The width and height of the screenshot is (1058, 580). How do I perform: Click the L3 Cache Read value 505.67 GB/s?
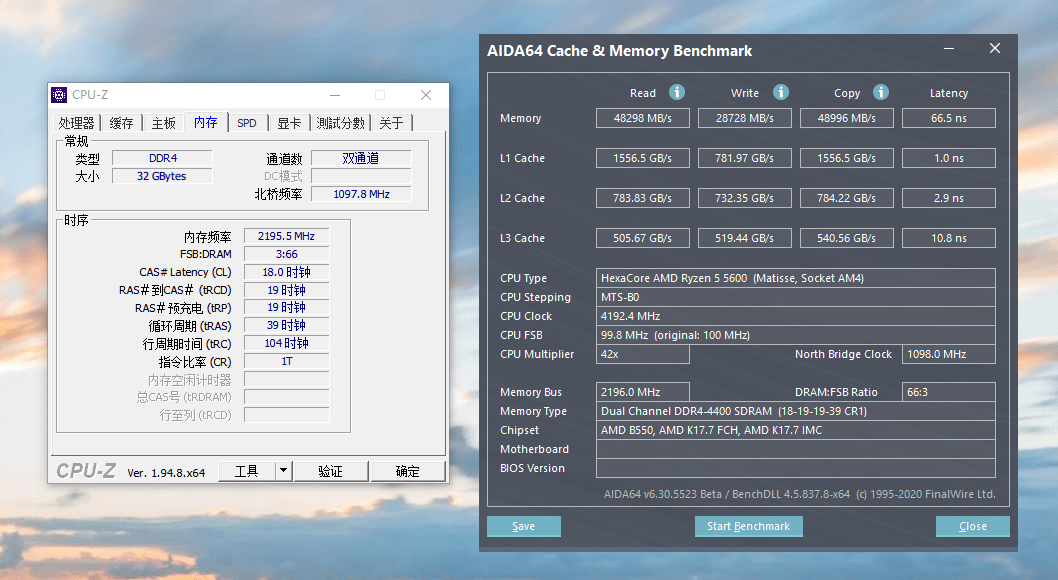(642, 238)
